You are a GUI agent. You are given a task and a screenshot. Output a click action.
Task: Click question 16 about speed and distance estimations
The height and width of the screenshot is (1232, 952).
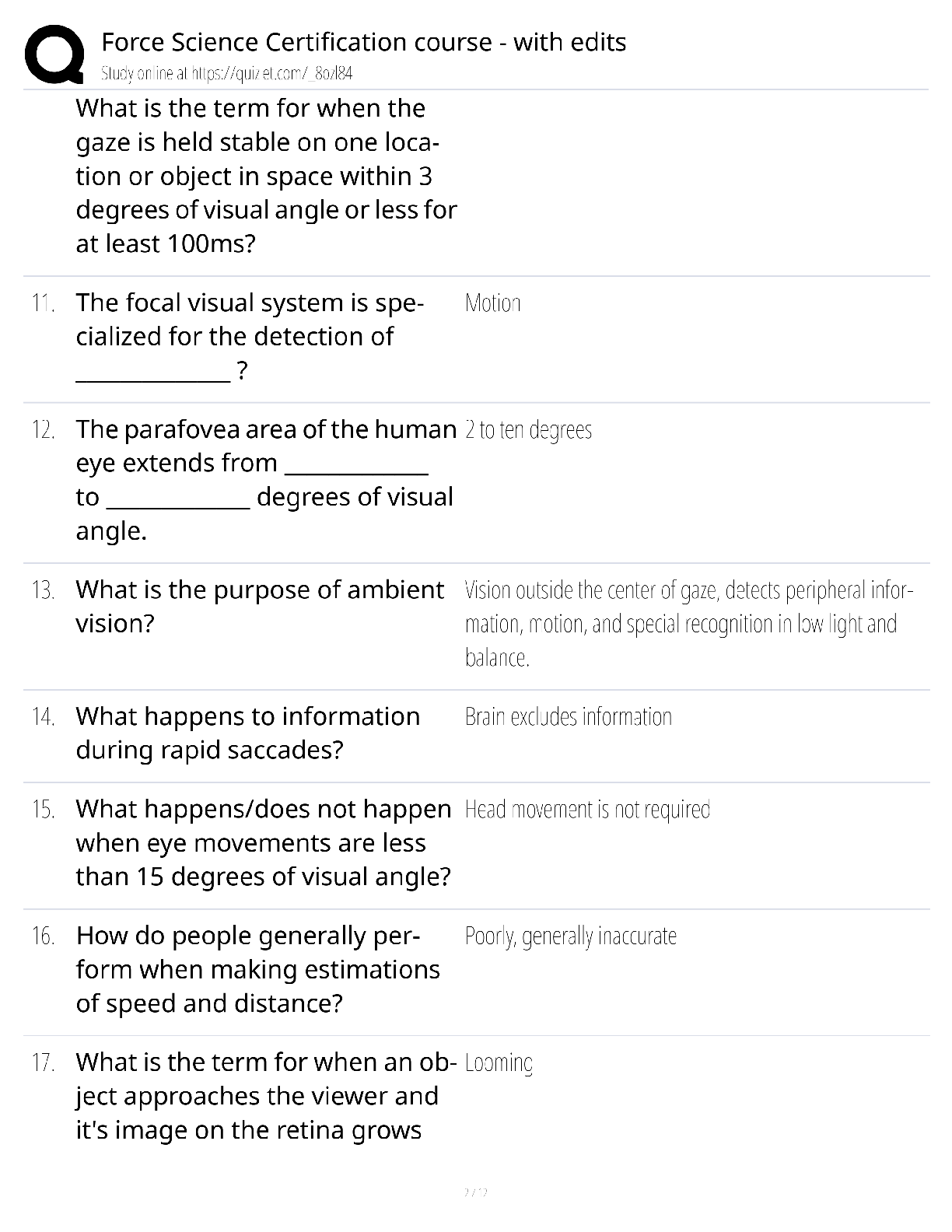[258, 969]
